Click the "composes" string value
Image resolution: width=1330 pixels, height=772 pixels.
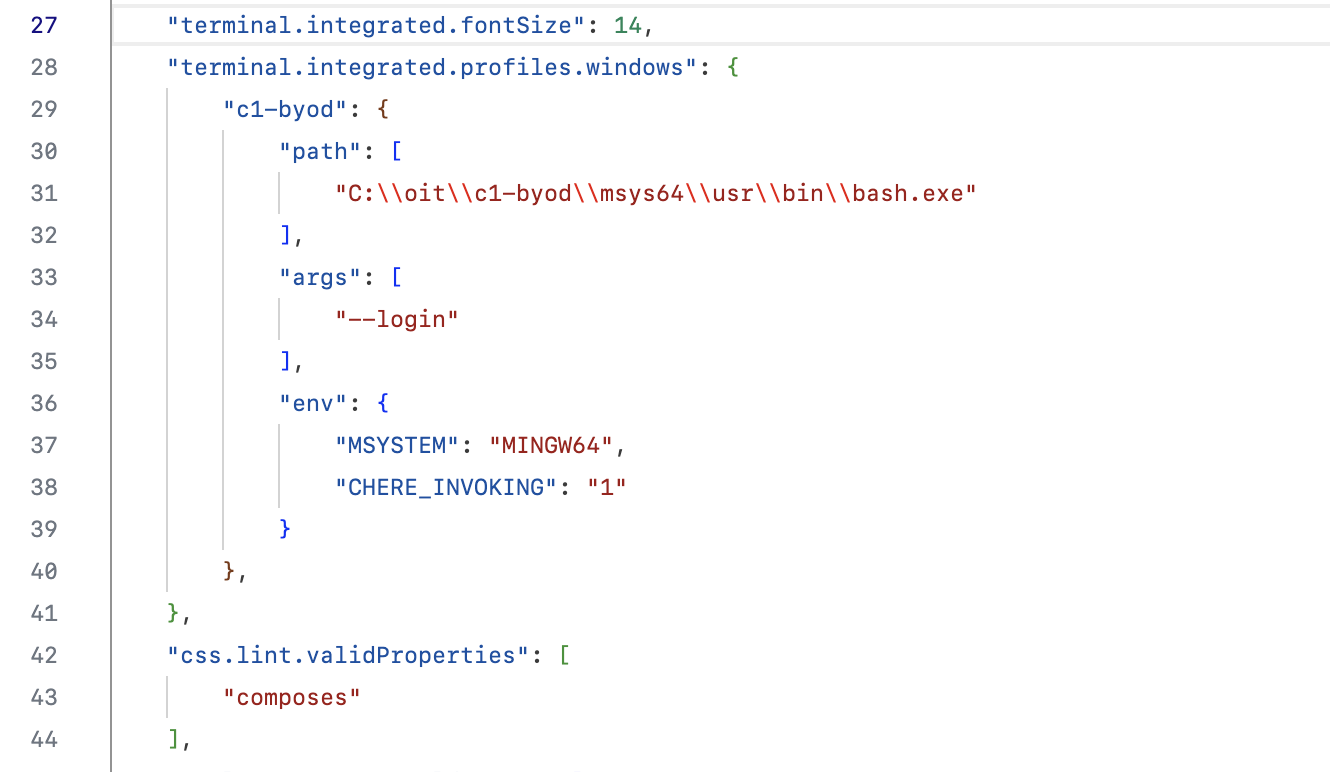pyautogui.click(x=292, y=697)
